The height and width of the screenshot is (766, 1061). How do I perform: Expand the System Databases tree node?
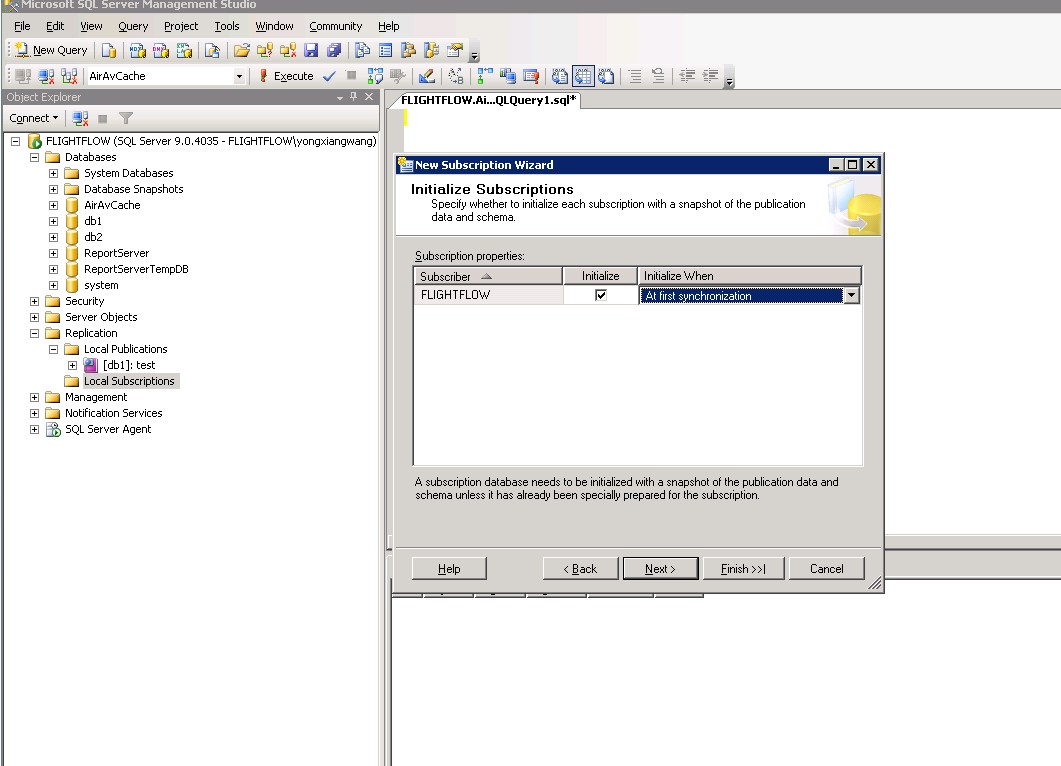point(53,173)
